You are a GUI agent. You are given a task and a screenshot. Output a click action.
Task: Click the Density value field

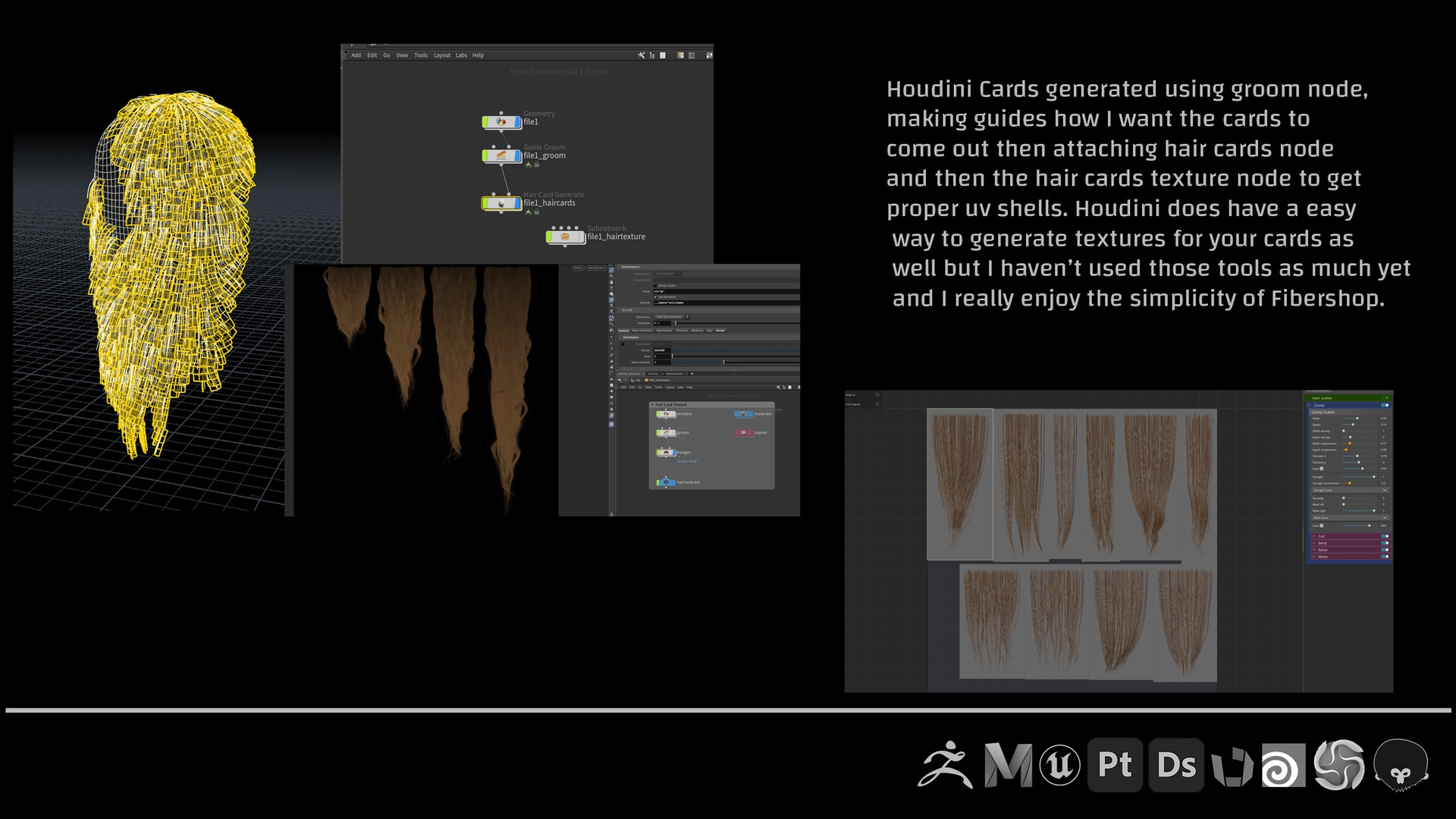point(662,350)
